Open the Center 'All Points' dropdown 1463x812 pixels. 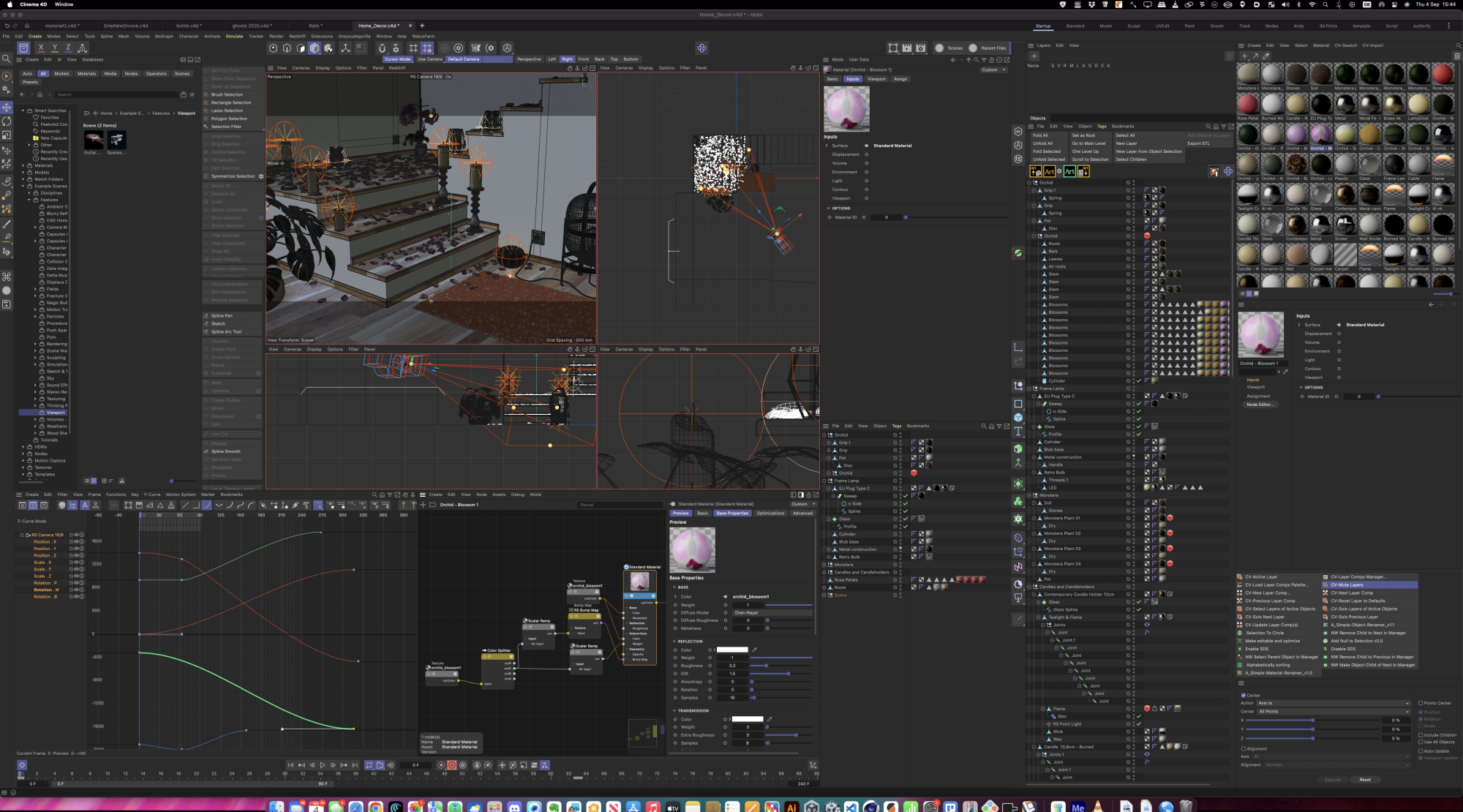click(x=1333, y=712)
